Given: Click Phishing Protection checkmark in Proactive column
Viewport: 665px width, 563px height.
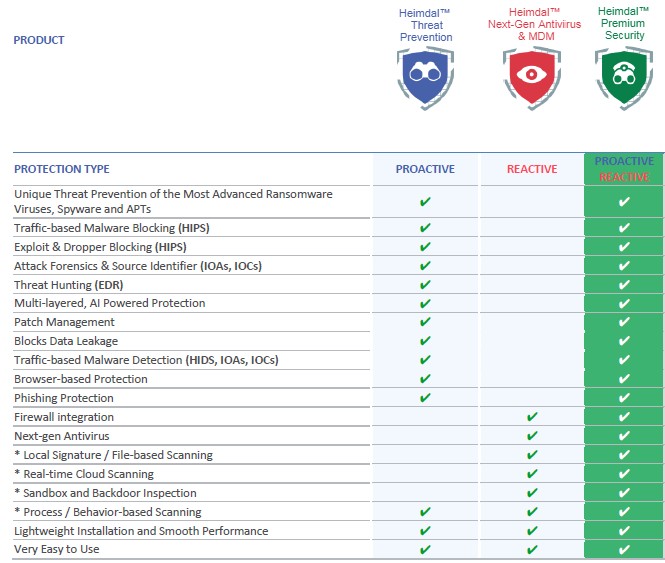Looking at the screenshot, I should pos(425,398).
